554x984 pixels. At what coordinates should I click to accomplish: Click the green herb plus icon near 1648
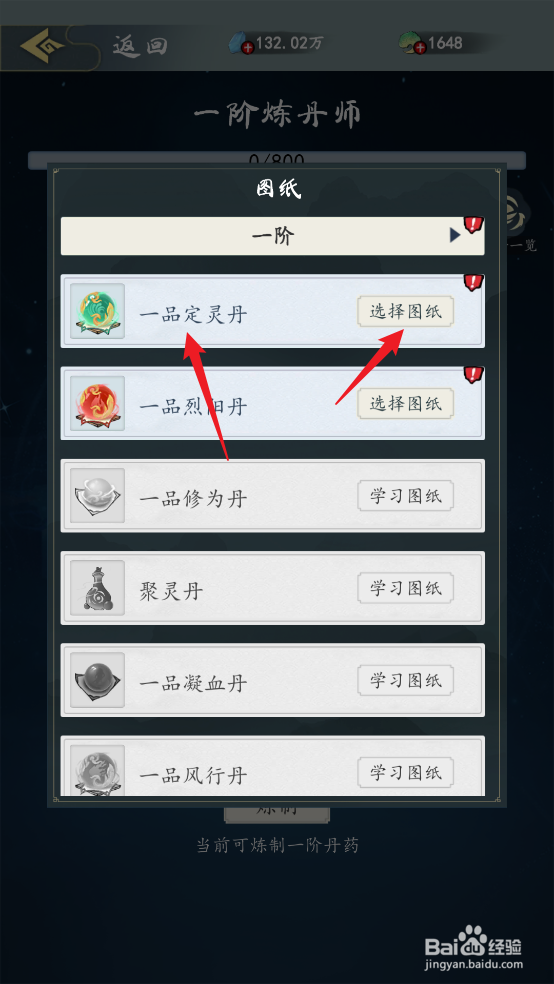click(x=420, y=49)
